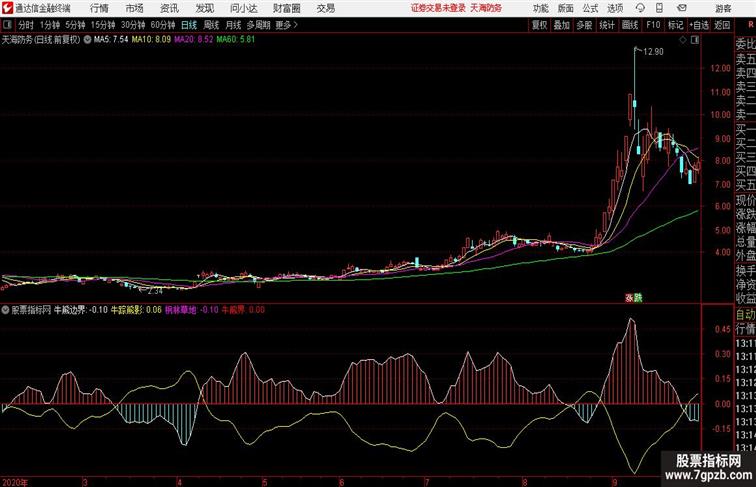Open the 选项 menu
Image resolution: width=756 pixels, height=487 pixels.
(x=615, y=8)
